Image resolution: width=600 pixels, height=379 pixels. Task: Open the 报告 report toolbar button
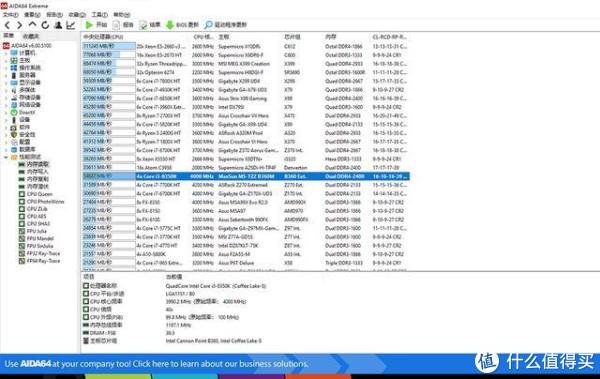123,25
